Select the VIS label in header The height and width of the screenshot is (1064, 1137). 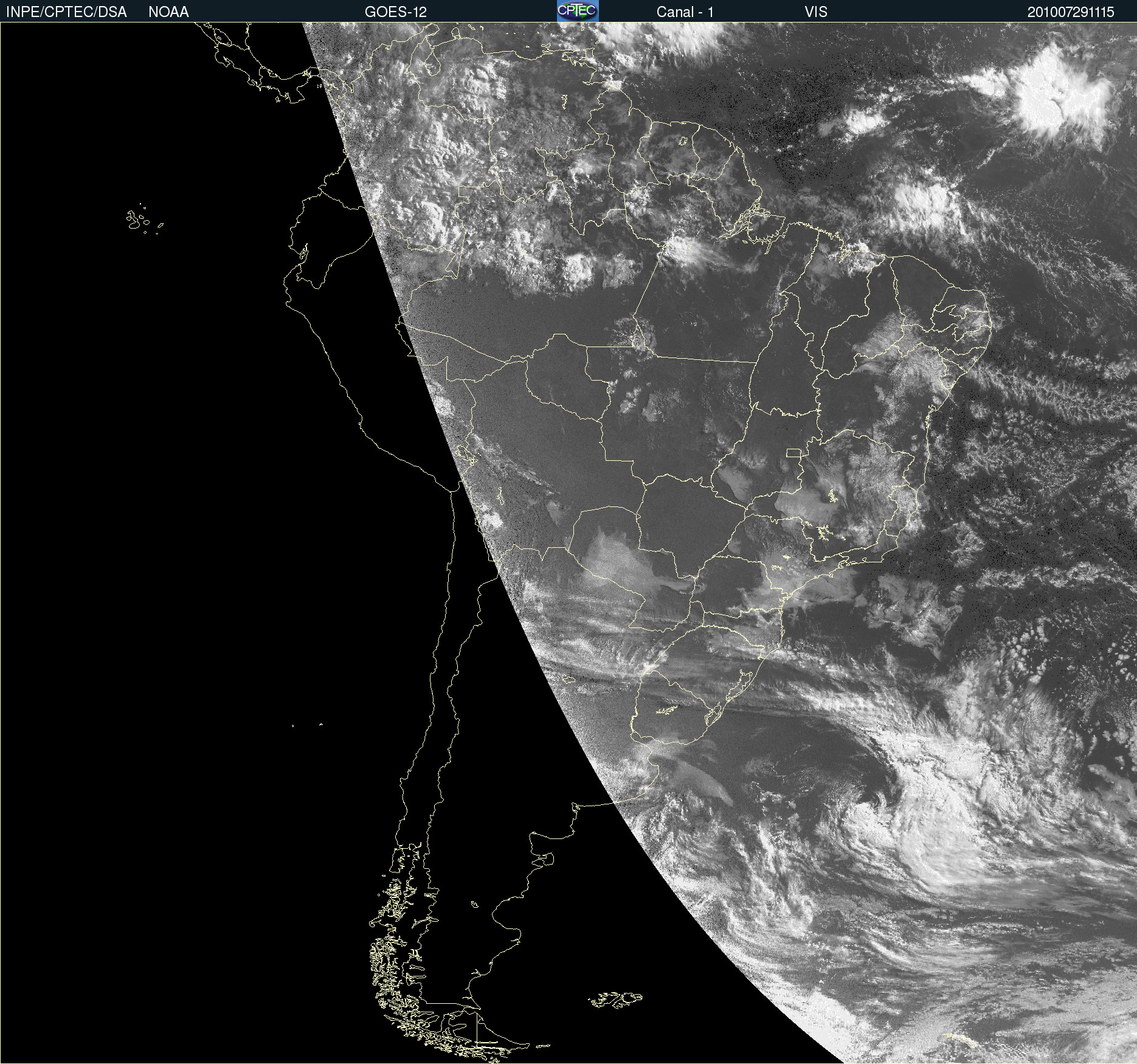(x=816, y=12)
